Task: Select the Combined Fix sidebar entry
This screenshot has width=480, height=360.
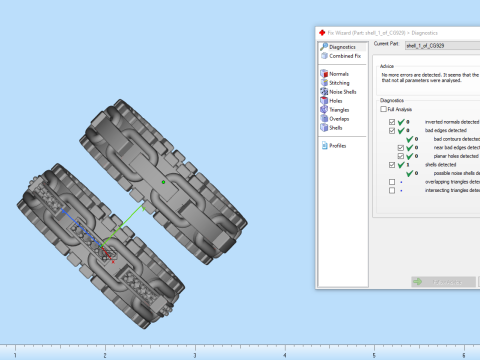Action: click(x=342, y=56)
